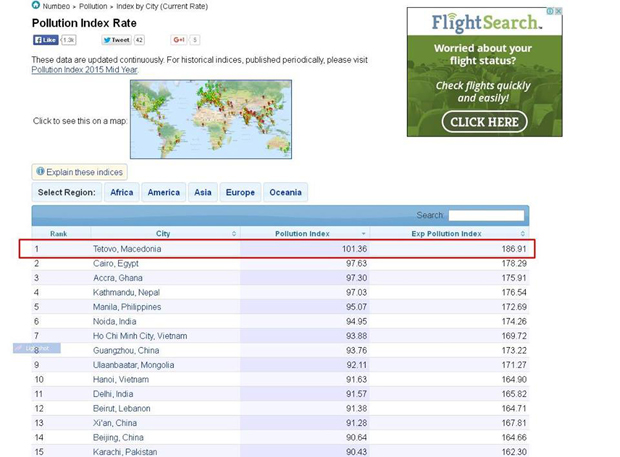Click the AdChoices info icon on ad
Image resolution: width=620 pixels, height=457 pixels.
pyautogui.click(x=550, y=11)
